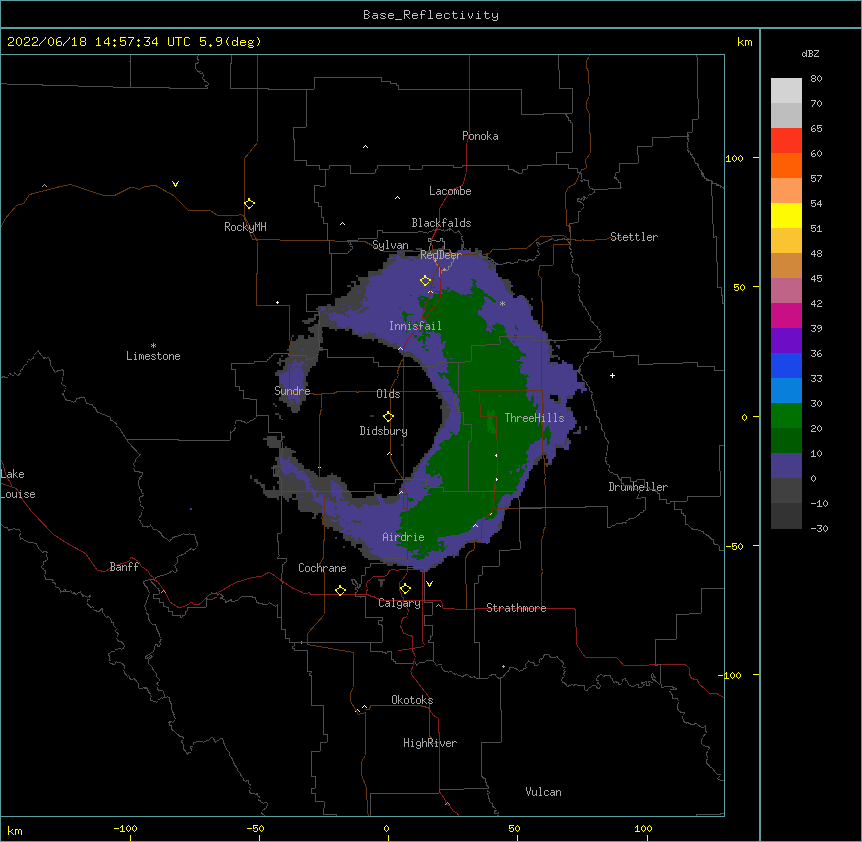Select the orange 57-60 dBZ legend swatch
This screenshot has width=862, height=842.
[786, 165]
